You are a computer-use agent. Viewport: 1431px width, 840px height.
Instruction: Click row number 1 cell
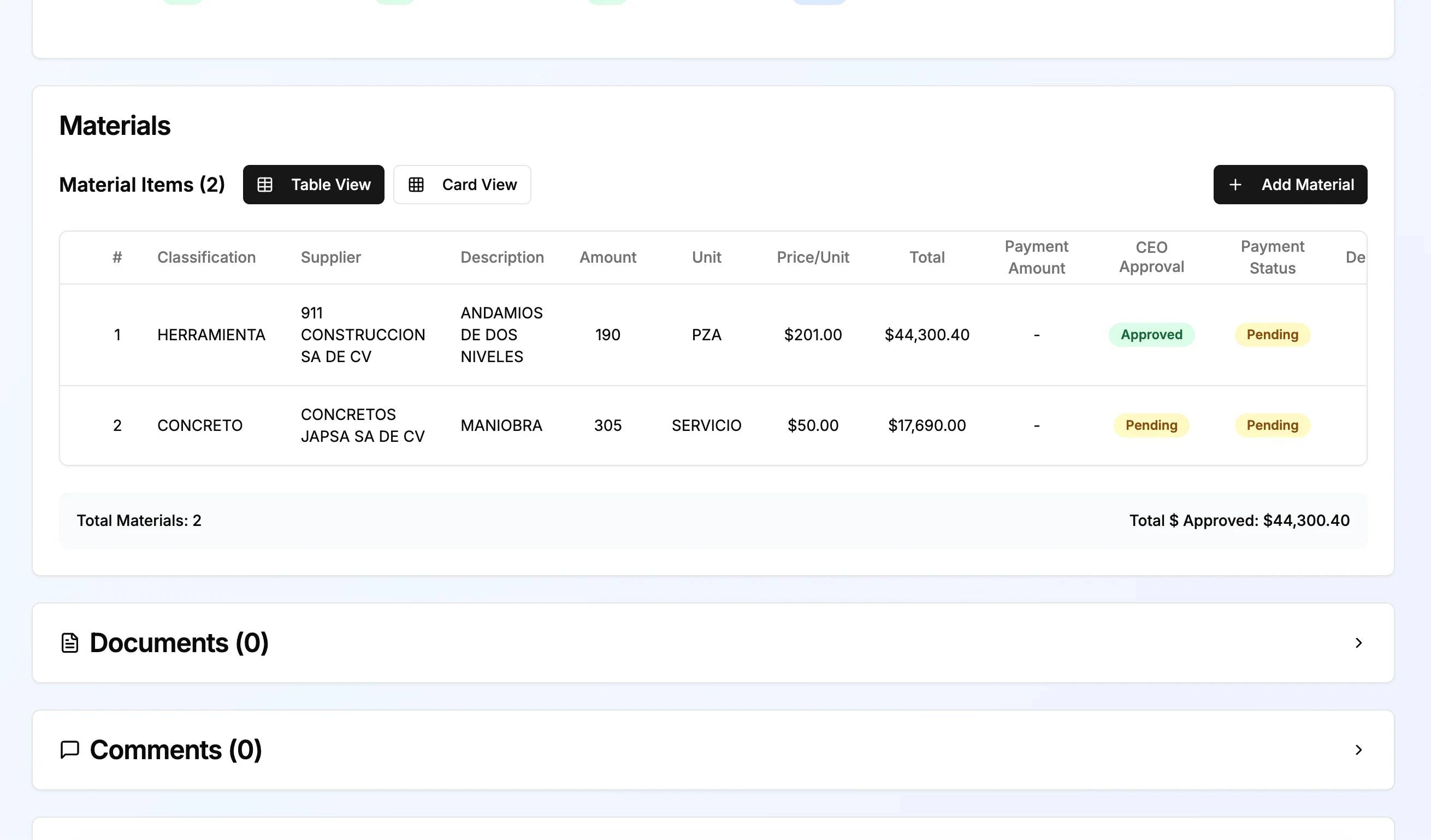pos(117,334)
